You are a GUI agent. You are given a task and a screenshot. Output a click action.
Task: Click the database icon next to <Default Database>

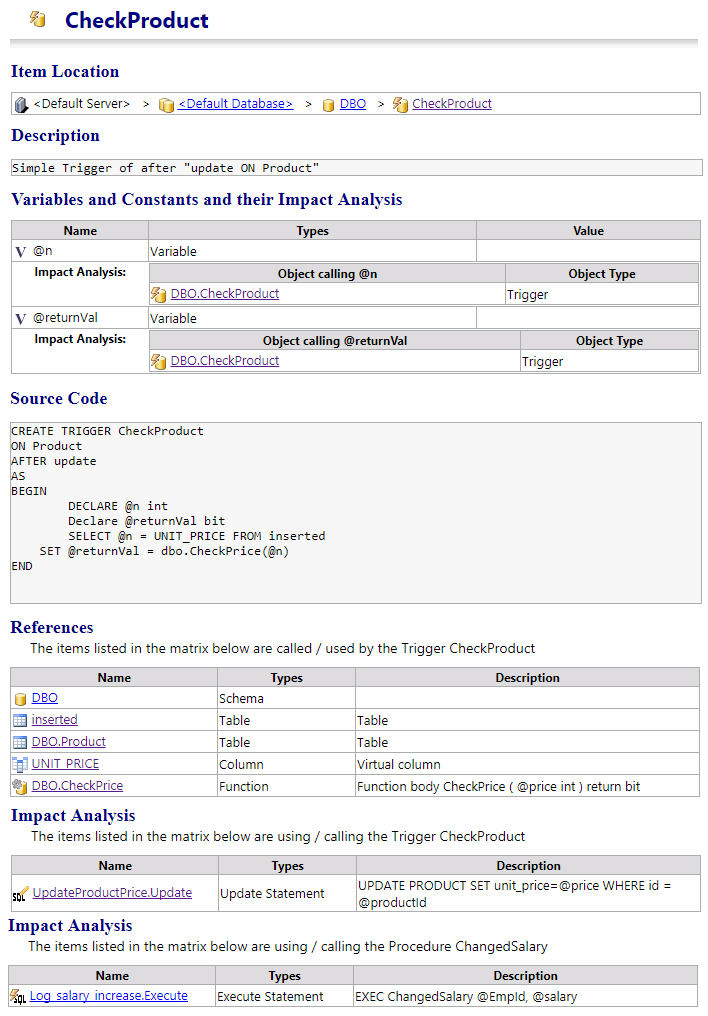point(166,104)
